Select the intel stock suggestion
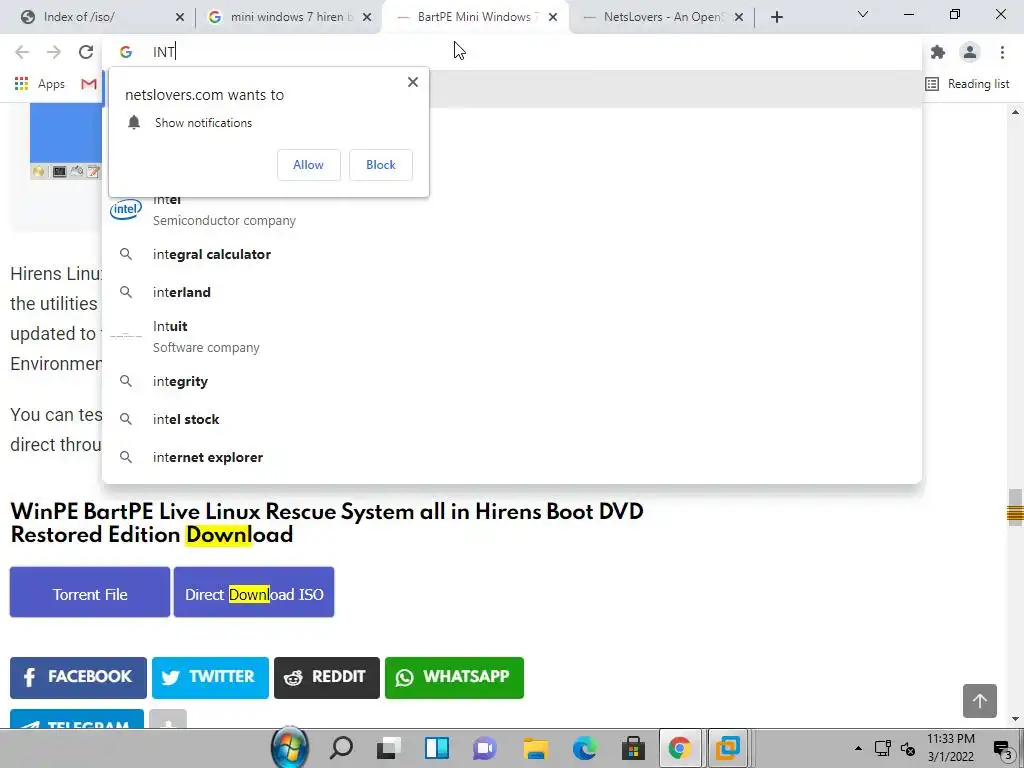This screenshot has width=1024, height=768. pyautogui.click(x=511, y=419)
